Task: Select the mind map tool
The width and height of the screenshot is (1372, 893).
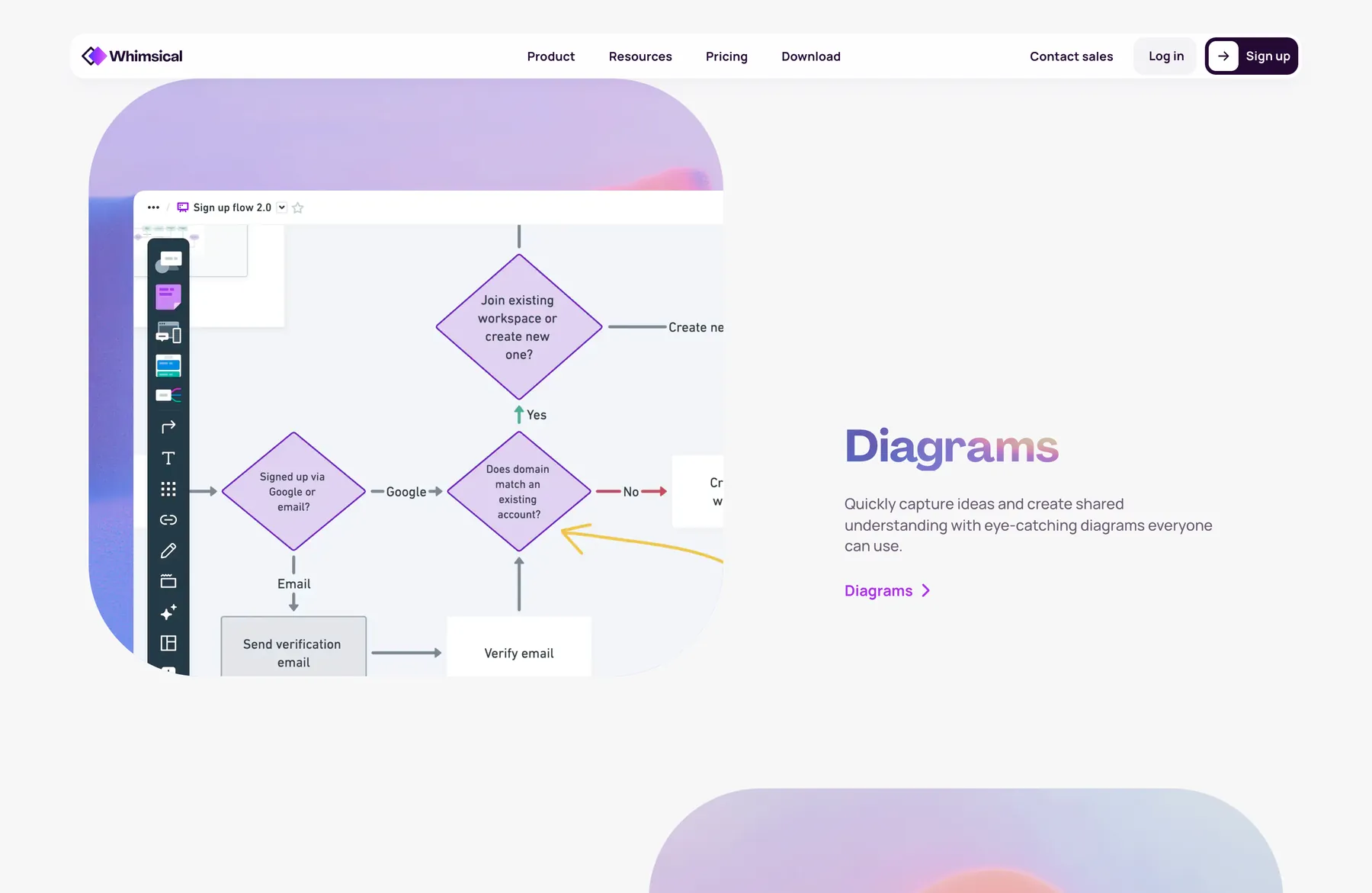Action: click(x=168, y=395)
